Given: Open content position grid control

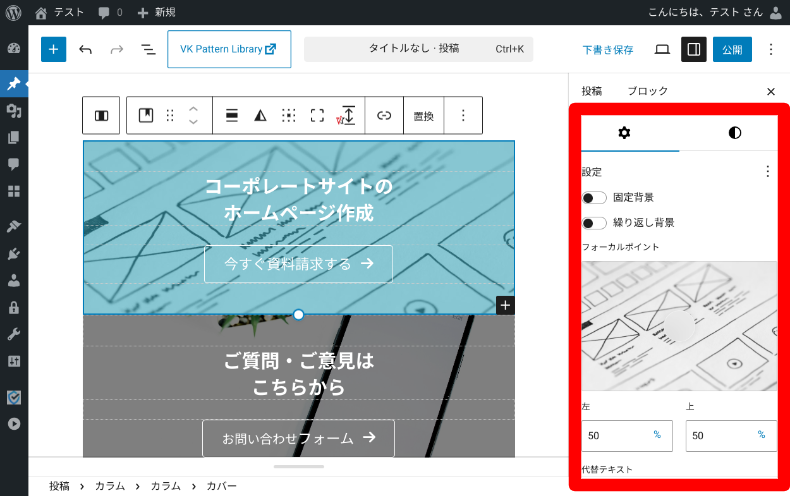Looking at the screenshot, I should (289, 115).
